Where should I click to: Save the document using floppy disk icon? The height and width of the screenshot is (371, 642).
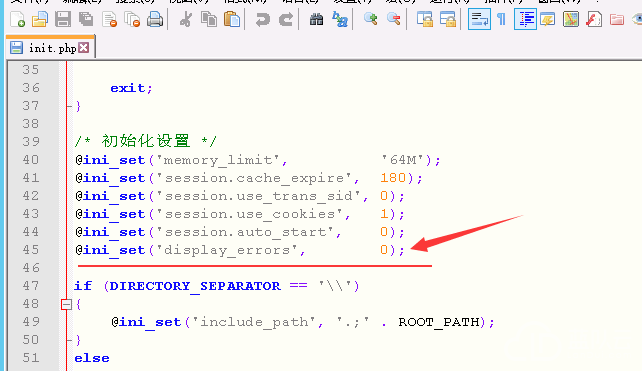click(63, 19)
